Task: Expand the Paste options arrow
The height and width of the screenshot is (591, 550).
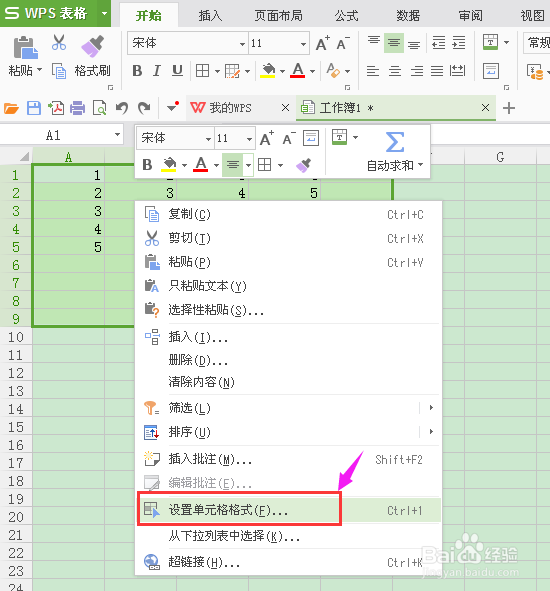Action: 40,70
